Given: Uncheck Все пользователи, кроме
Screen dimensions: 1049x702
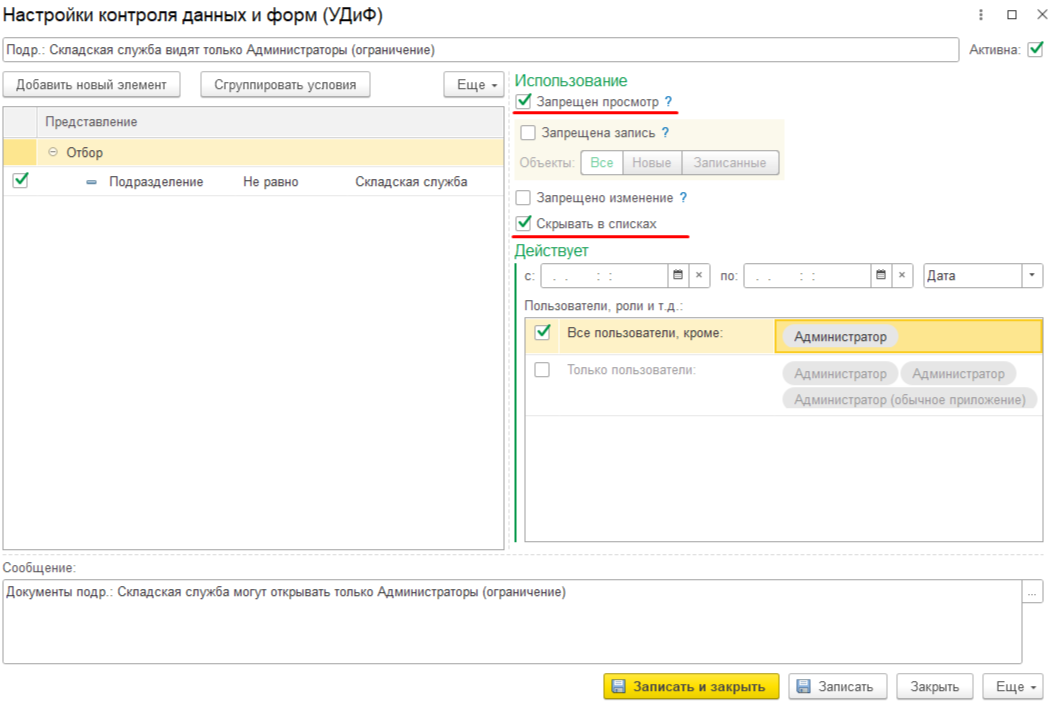Looking at the screenshot, I should tap(543, 332).
